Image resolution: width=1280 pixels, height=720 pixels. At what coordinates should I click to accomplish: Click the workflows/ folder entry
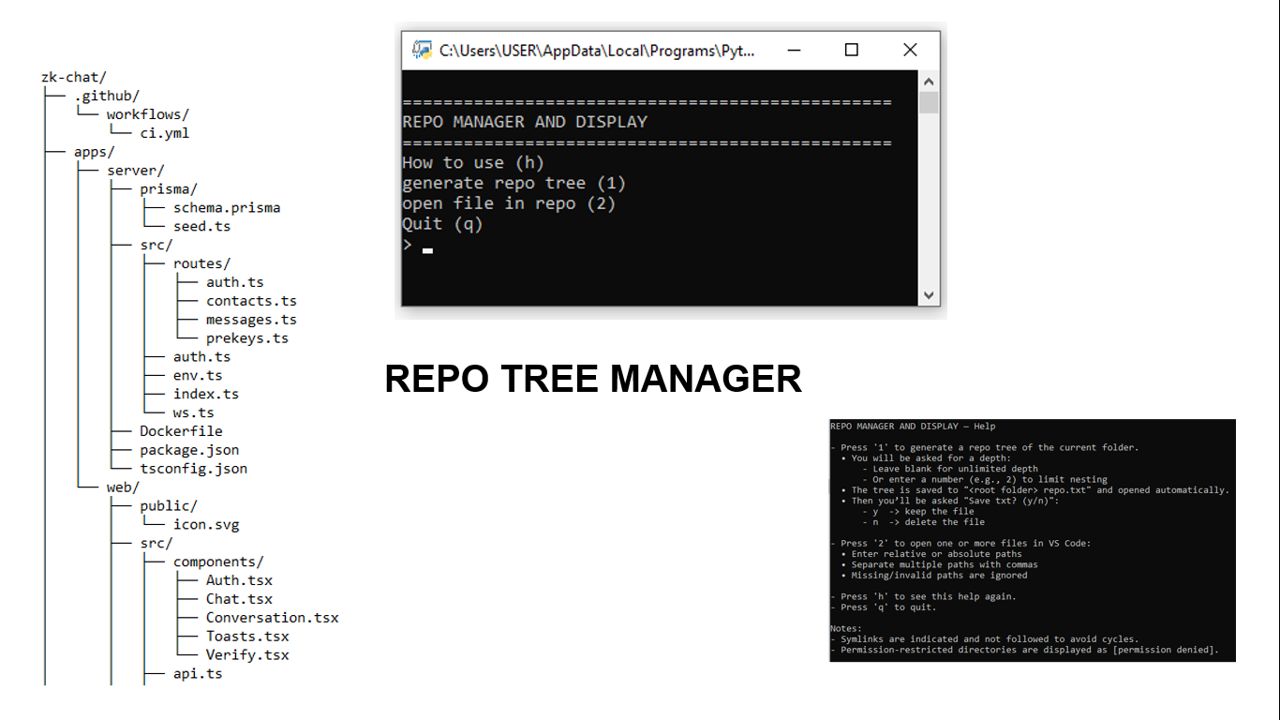click(148, 114)
